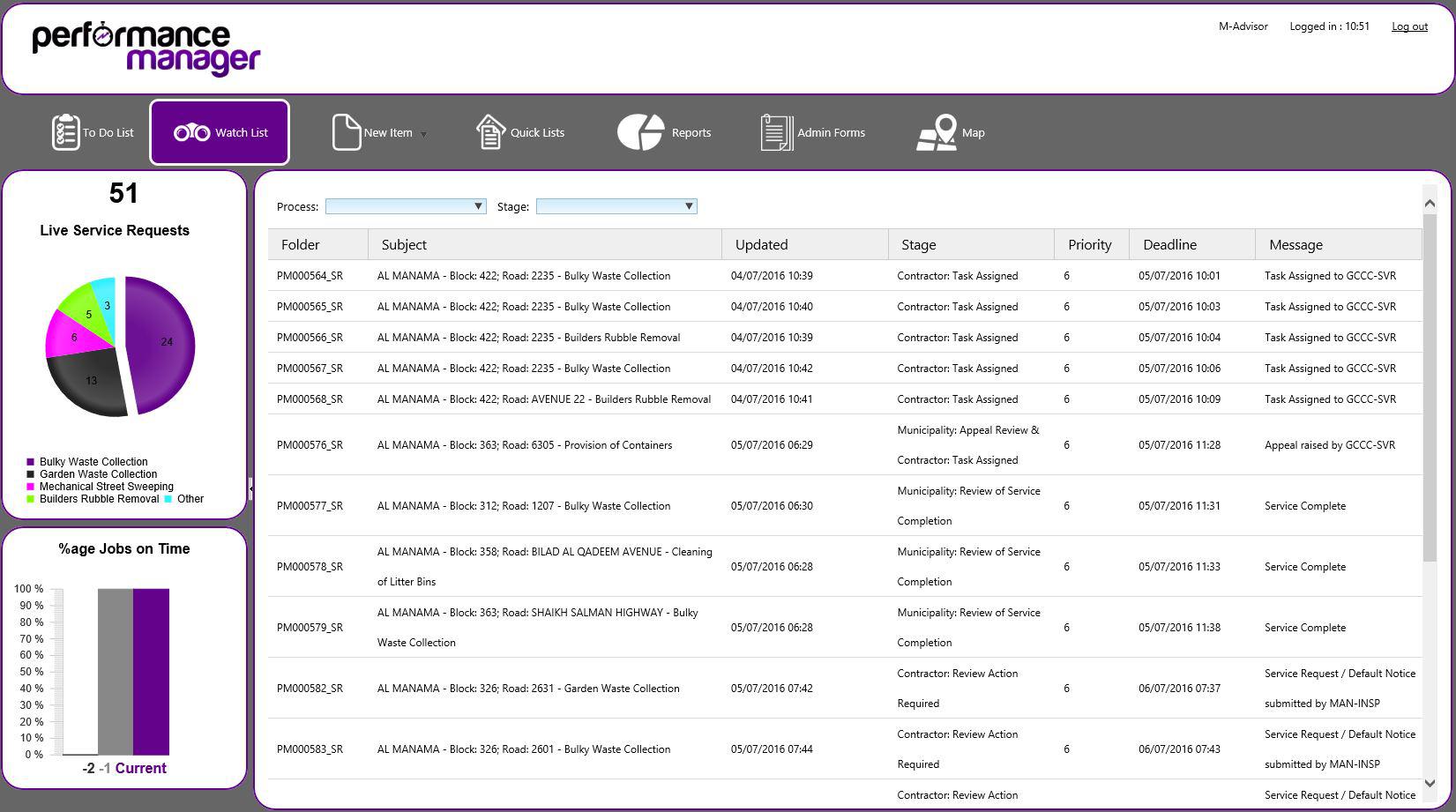The image size is (1456, 812).
Task: Sort table by Subject column header
Action: point(545,244)
